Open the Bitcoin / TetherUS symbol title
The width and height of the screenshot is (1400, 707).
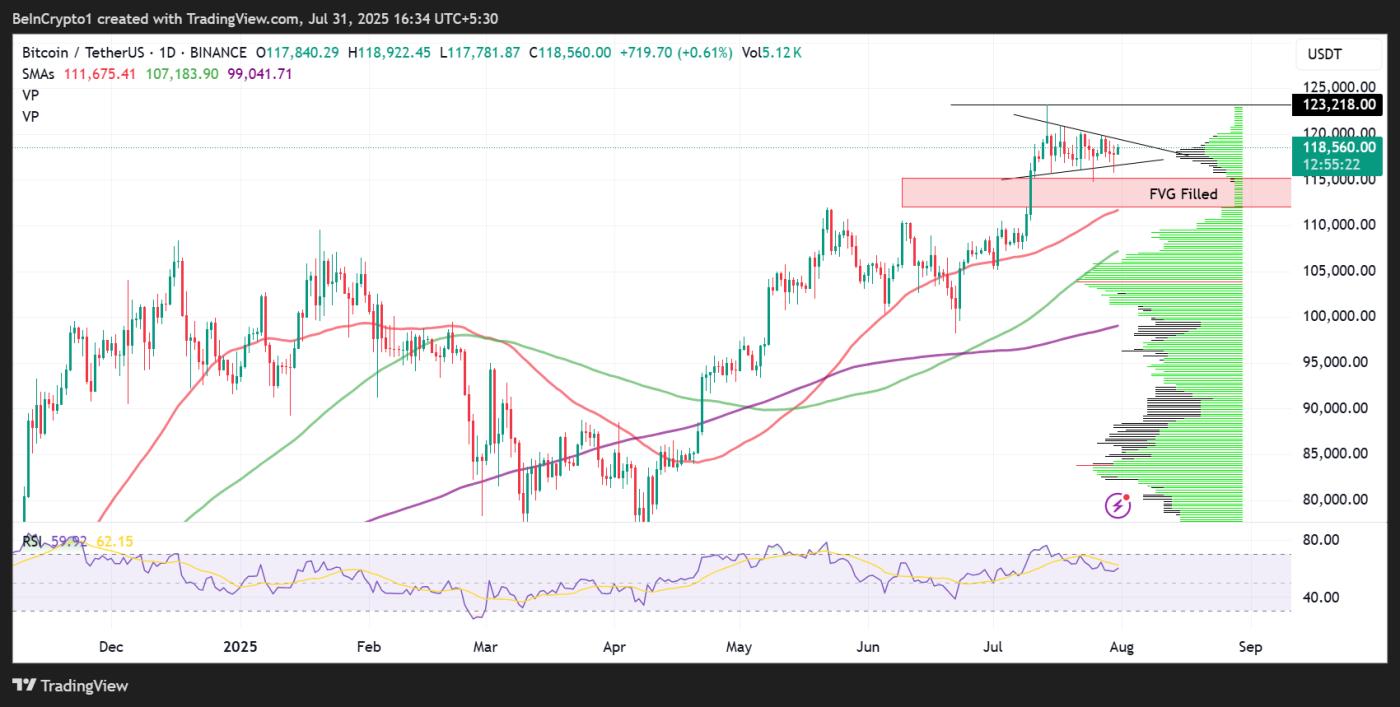pyautogui.click(x=85, y=52)
